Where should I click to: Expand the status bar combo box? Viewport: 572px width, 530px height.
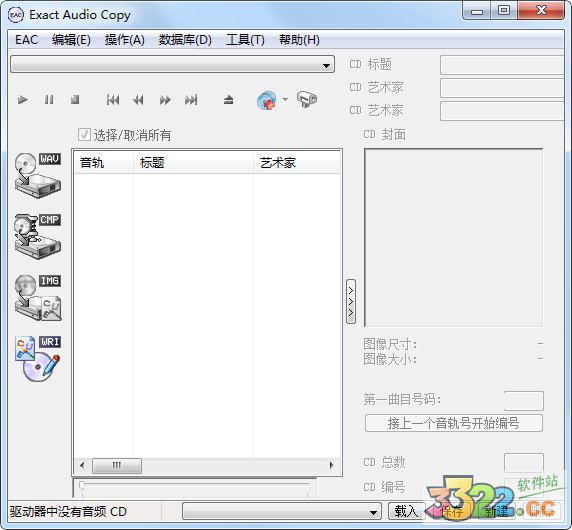pyautogui.click(x=282, y=511)
